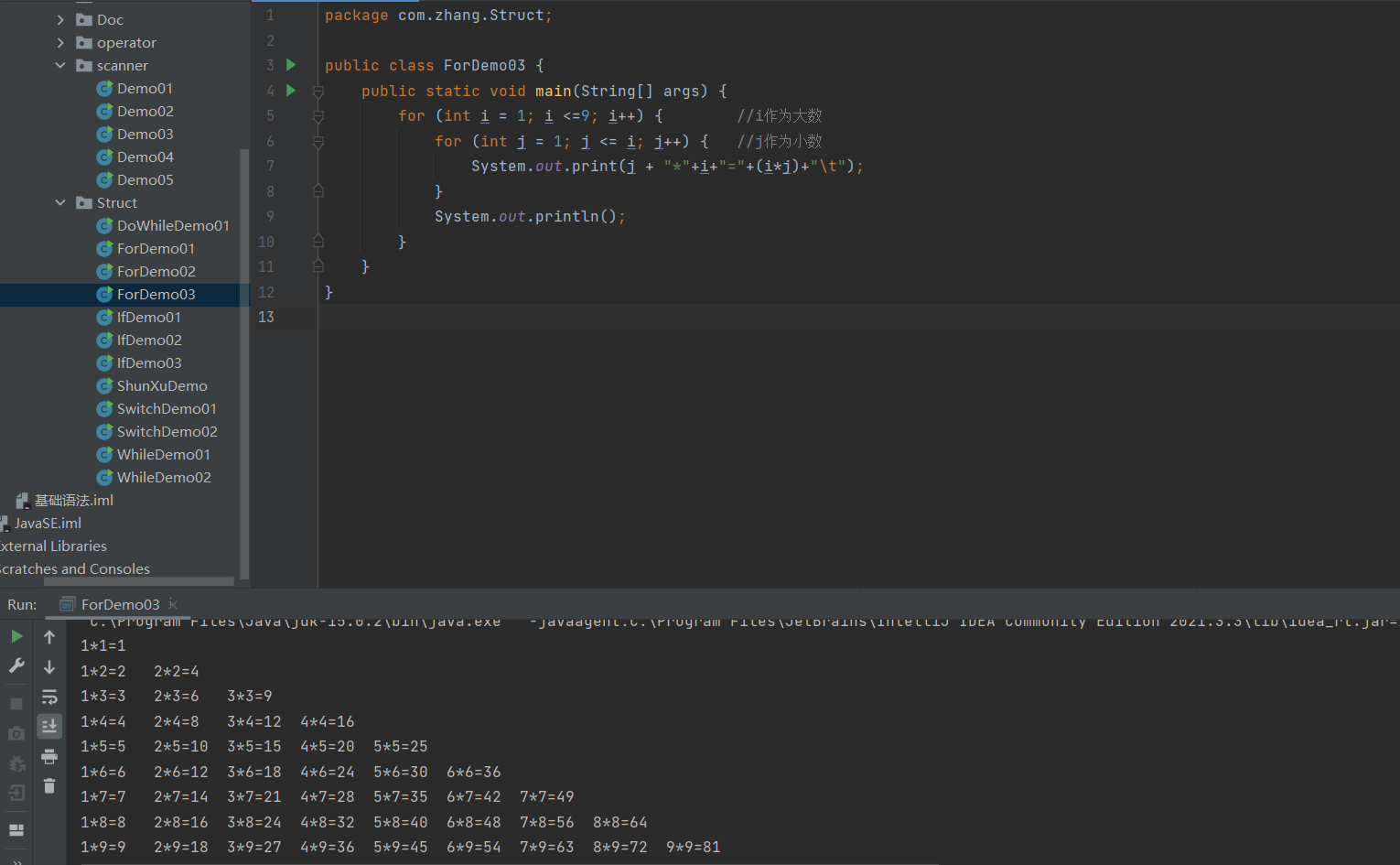Click the project tree horizontal scrollbar
This screenshot has width=1400, height=865.
139,581
